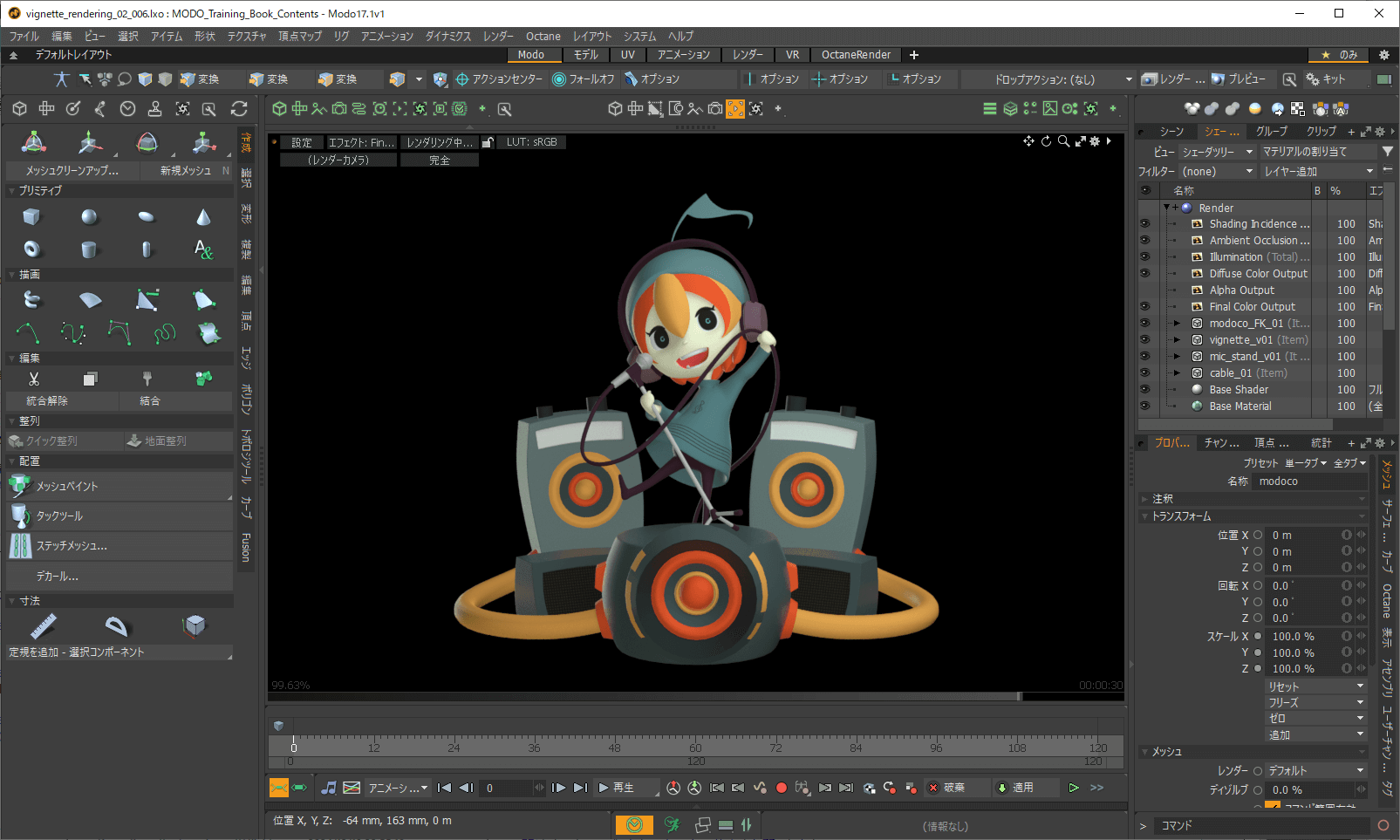
Task: Select the Capsule primitive tool
Action: point(147,249)
